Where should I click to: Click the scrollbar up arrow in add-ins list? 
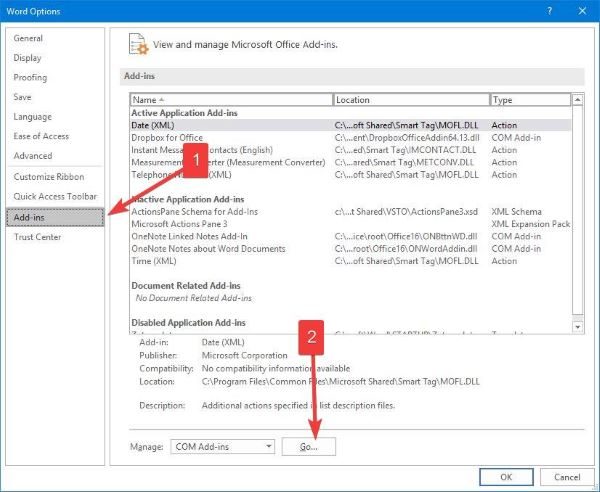coord(577,99)
